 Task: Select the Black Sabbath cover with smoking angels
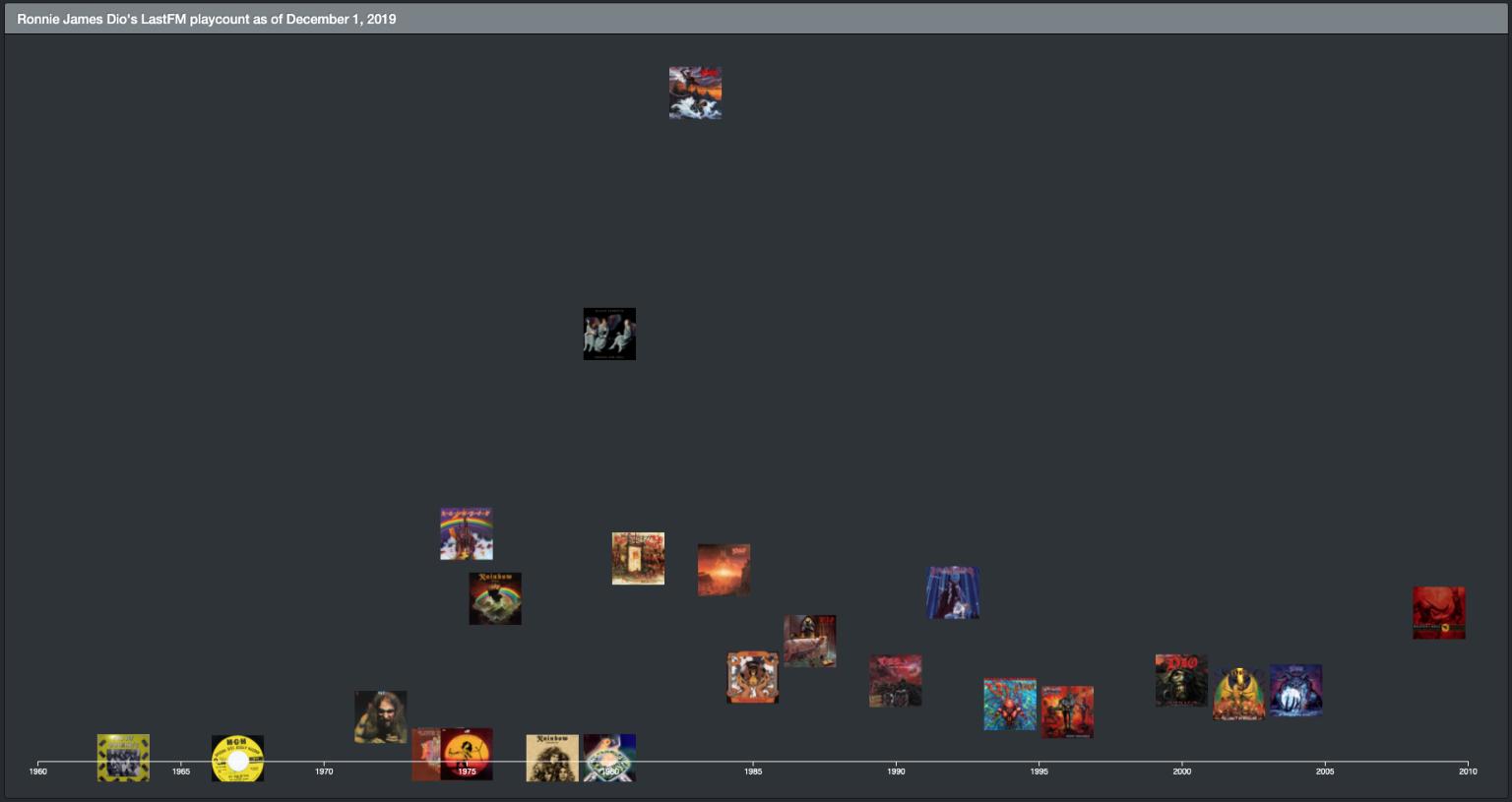coord(609,334)
